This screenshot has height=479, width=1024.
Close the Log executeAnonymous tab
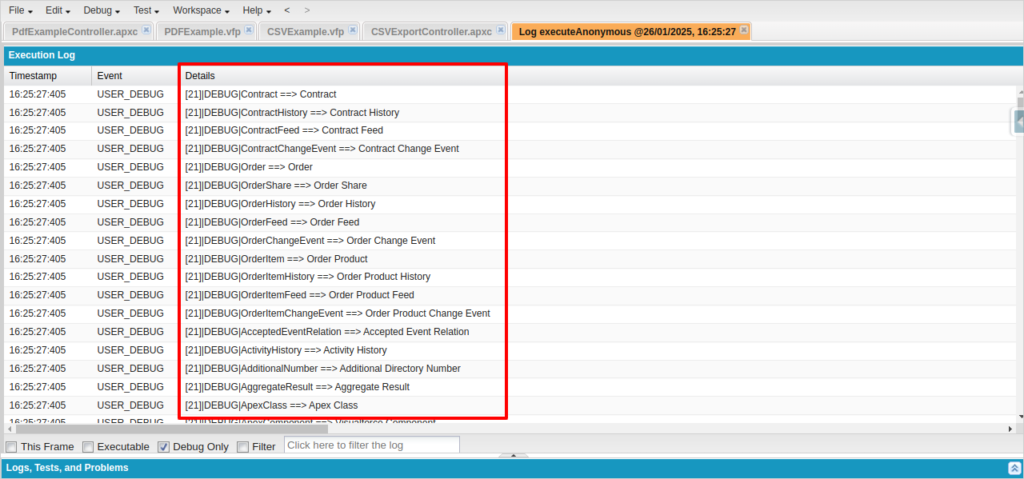coord(744,30)
